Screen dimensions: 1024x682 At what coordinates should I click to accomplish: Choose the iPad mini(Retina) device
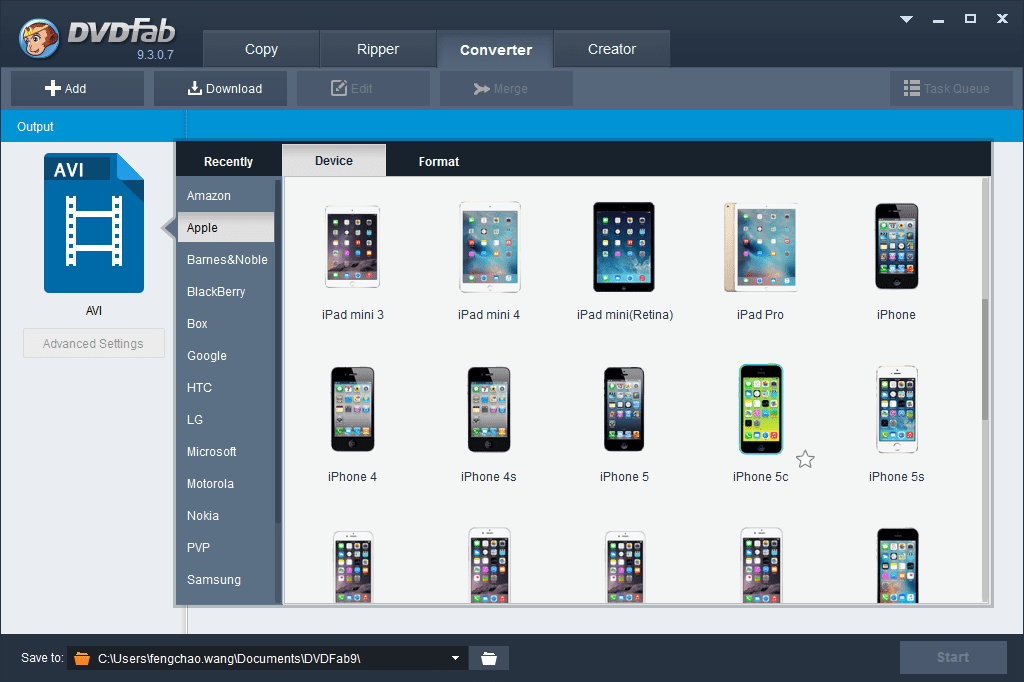point(625,262)
